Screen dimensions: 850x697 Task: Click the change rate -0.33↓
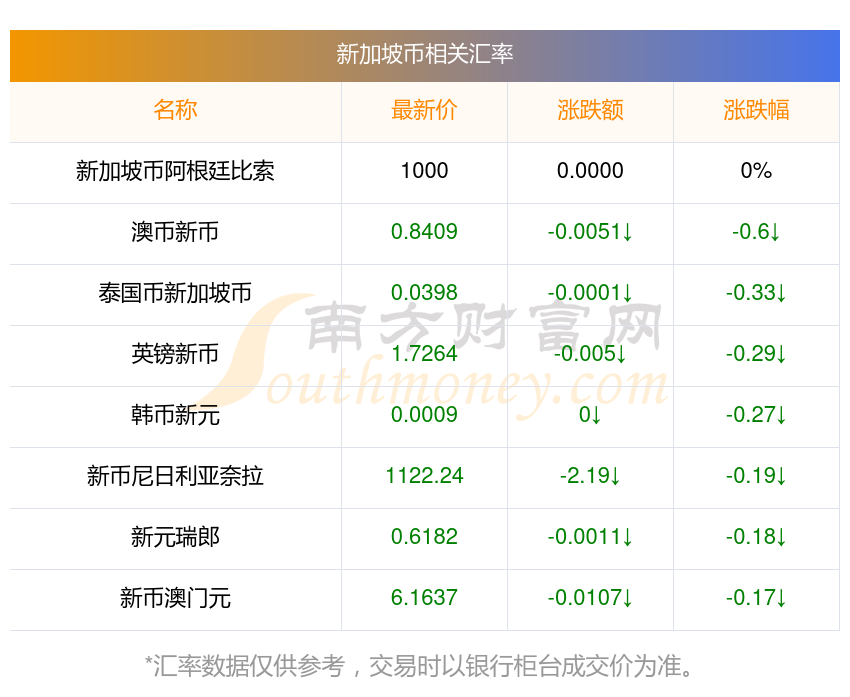[756, 293]
